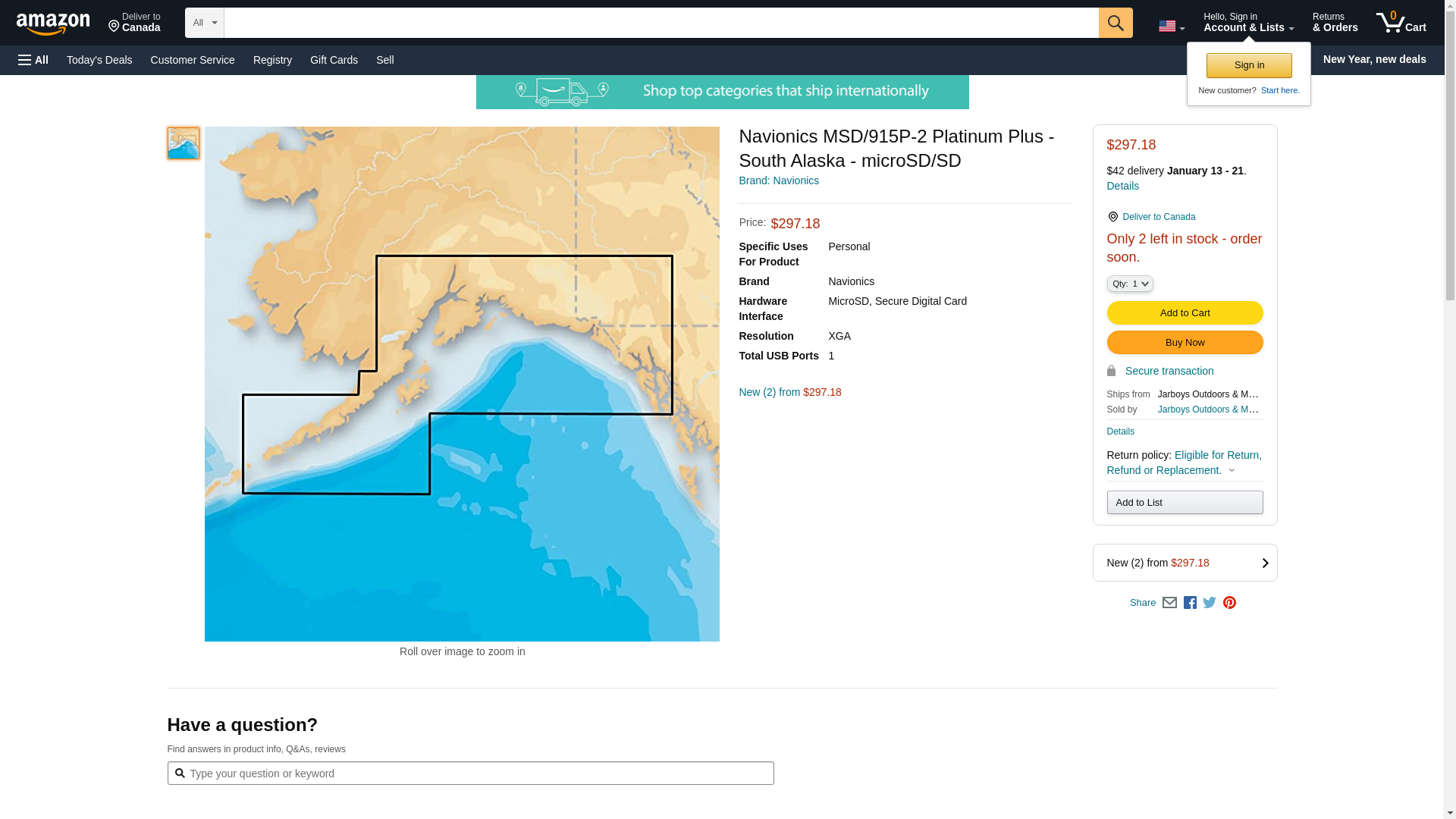
Task: Open Today's Deals nav item
Action: click(x=99, y=60)
